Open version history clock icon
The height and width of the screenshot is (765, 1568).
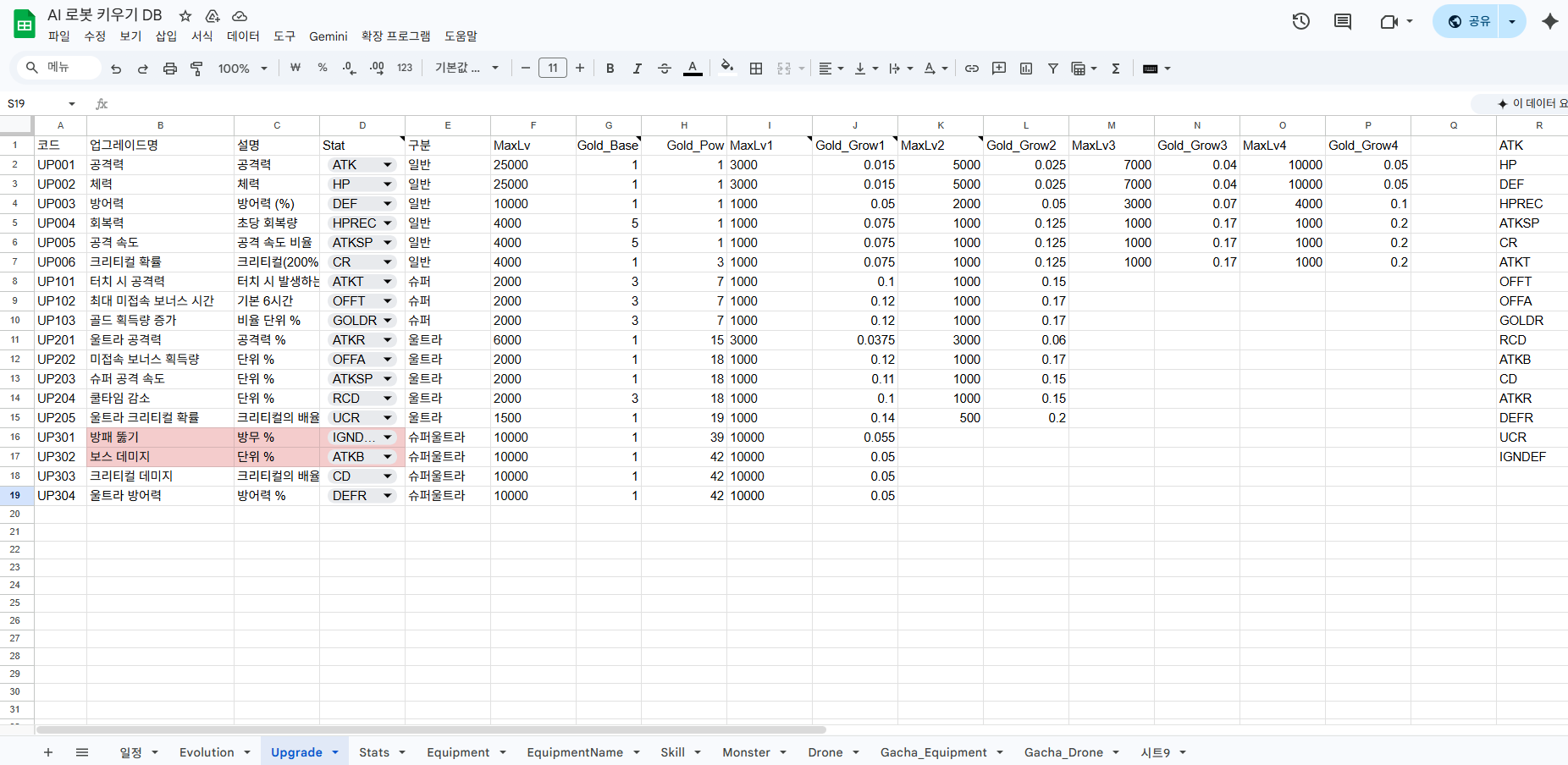[x=1301, y=21]
